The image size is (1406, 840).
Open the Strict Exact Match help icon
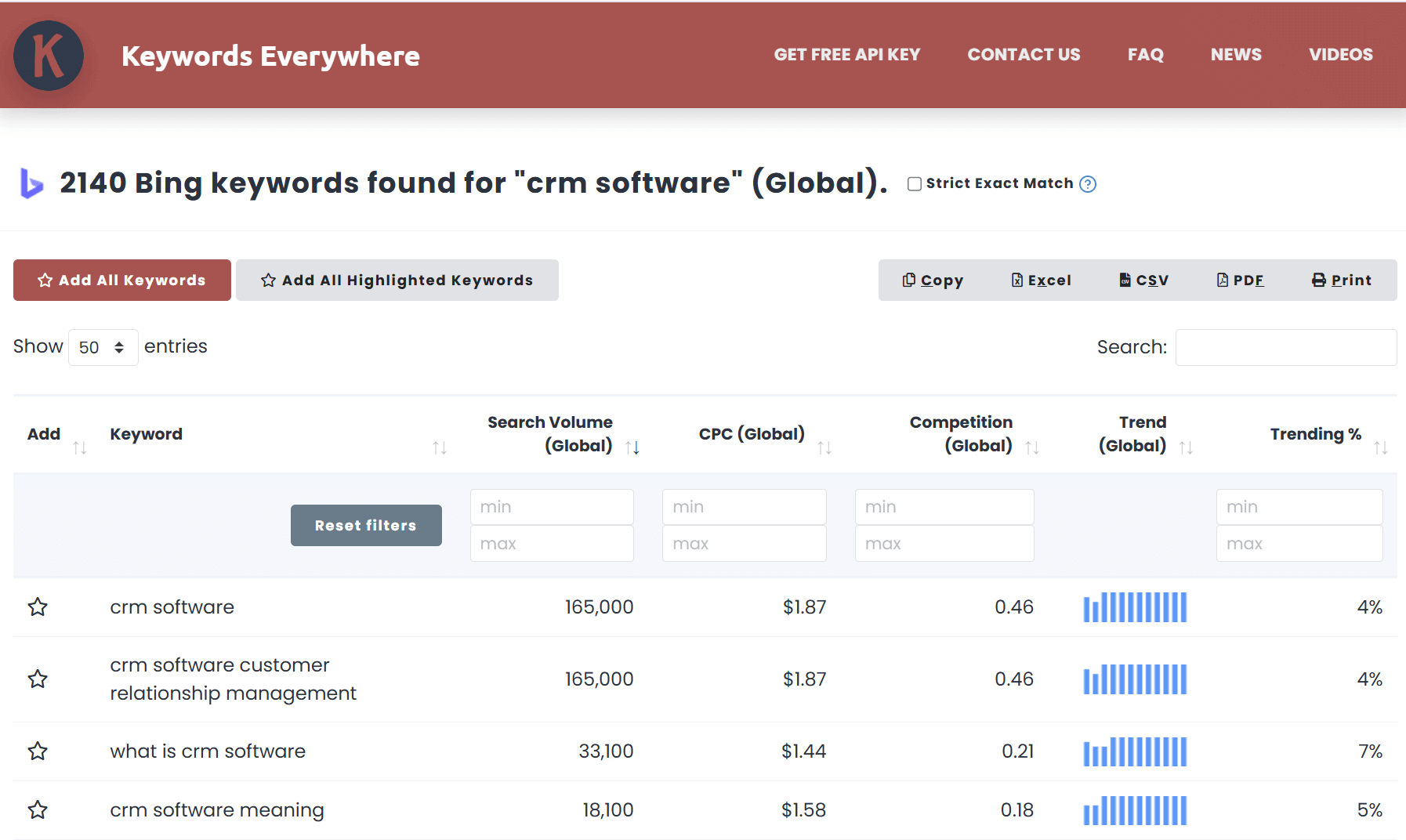pyautogui.click(x=1088, y=184)
